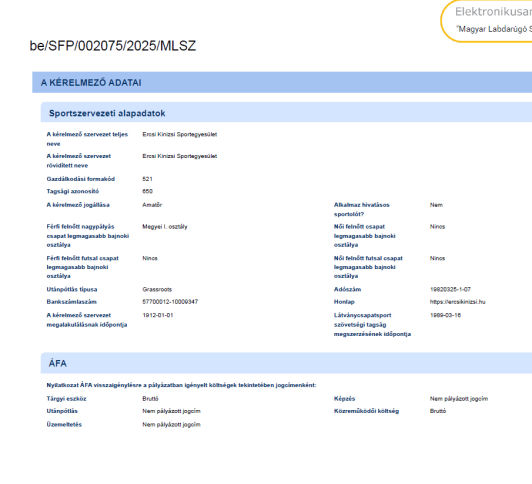Viewport: 532px width, 484px height.
Task: Select the Adószám tax number value
Action: [x=450, y=289]
